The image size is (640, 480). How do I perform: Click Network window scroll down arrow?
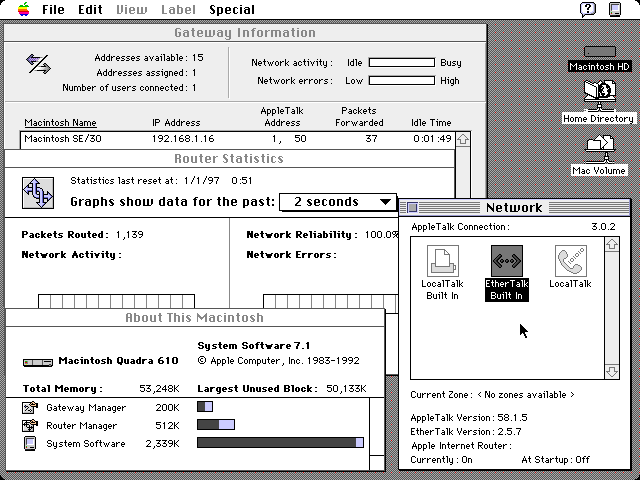611,372
